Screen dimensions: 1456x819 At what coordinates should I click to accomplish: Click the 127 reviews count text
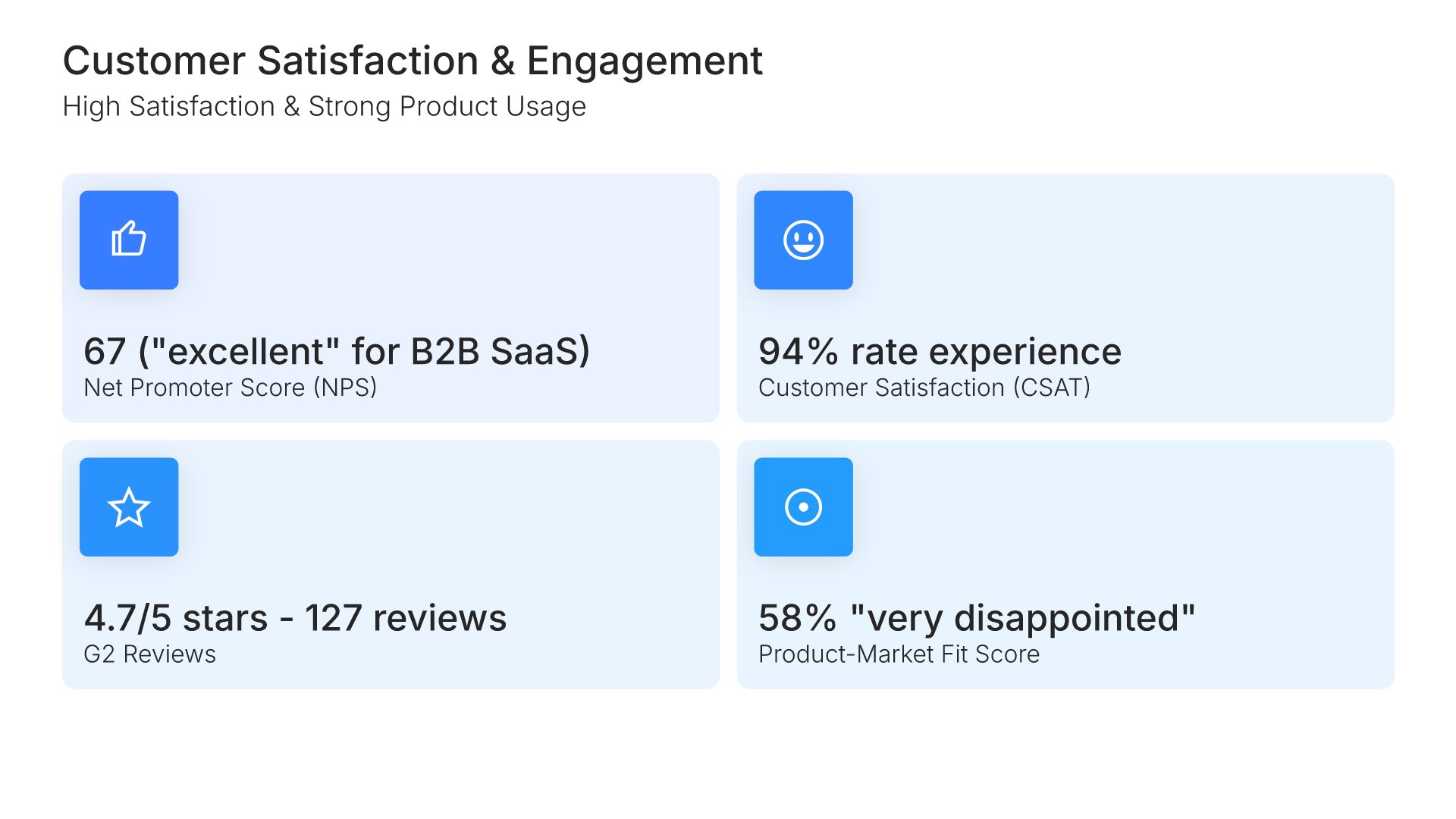click(x=406, y=618)
